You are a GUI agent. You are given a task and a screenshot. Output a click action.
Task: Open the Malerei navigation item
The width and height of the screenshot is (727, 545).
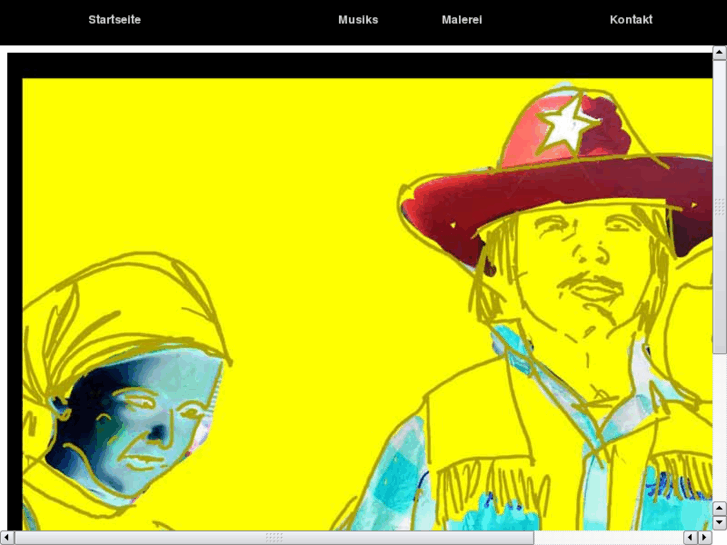click(461, 19)
